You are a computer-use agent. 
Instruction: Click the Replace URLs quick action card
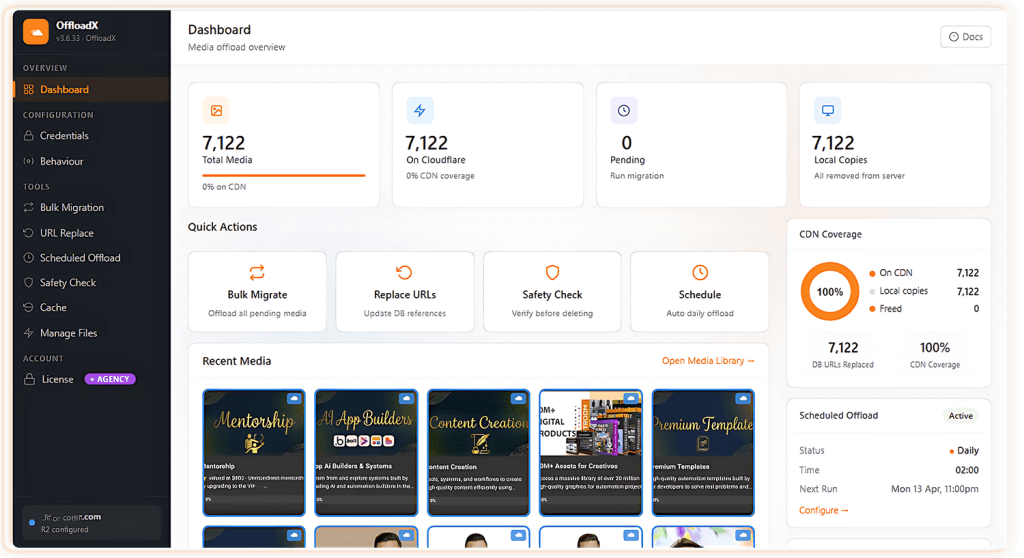(x=405, y=292)
